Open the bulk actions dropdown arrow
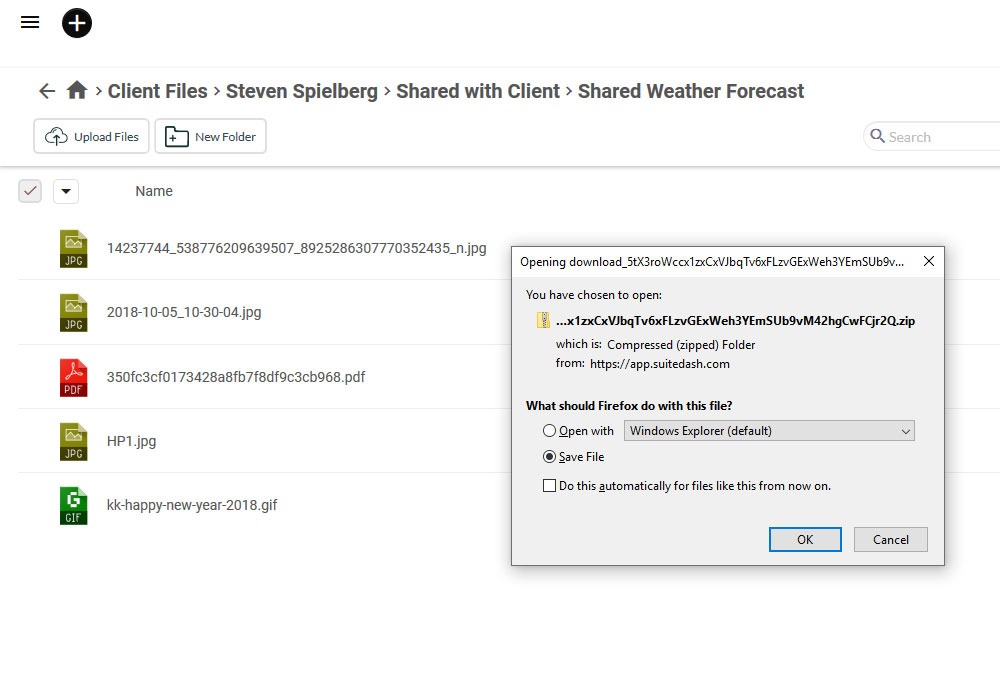 65,191
